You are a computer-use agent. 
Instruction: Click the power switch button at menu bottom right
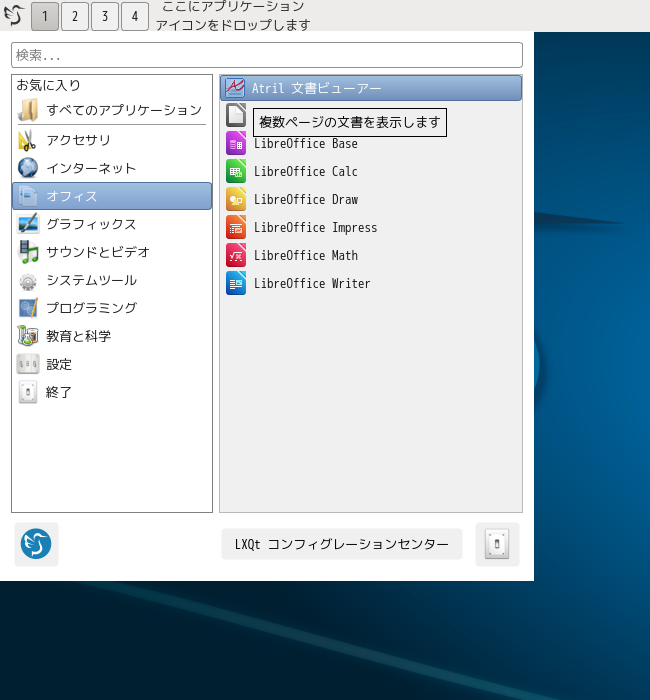[497, 544]
